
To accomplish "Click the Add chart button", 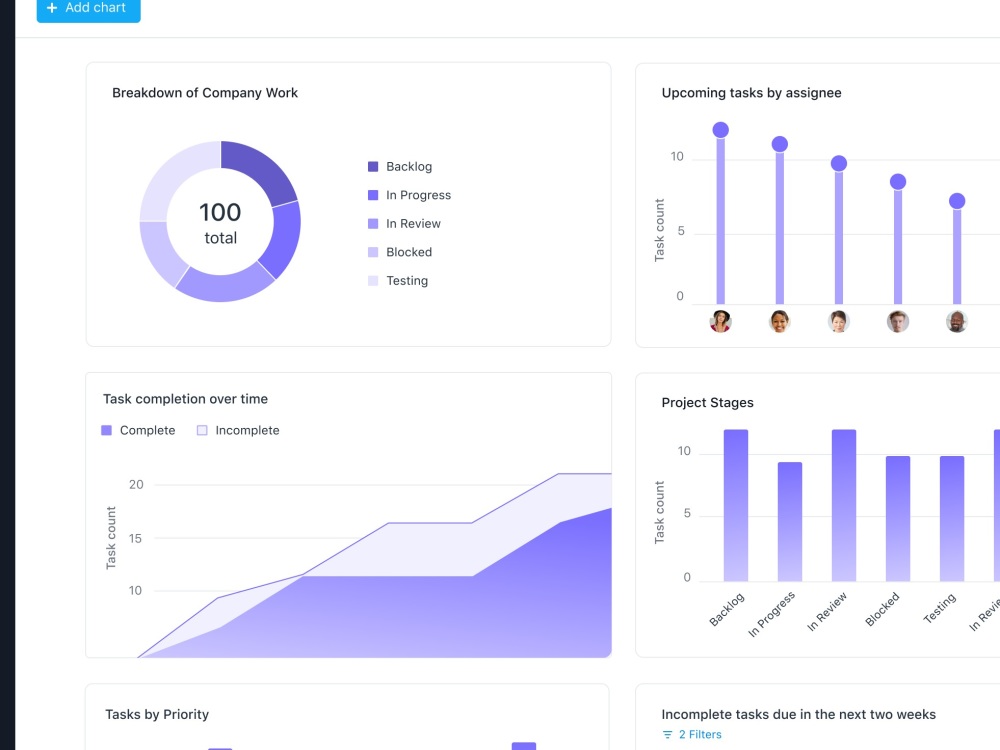I will (89, 9).
